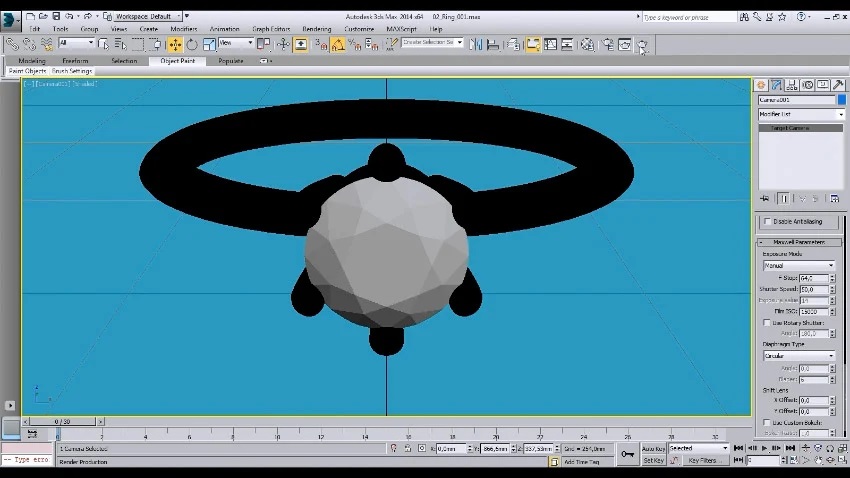
Task: Open the Create command panel tab
Action: 762,85
